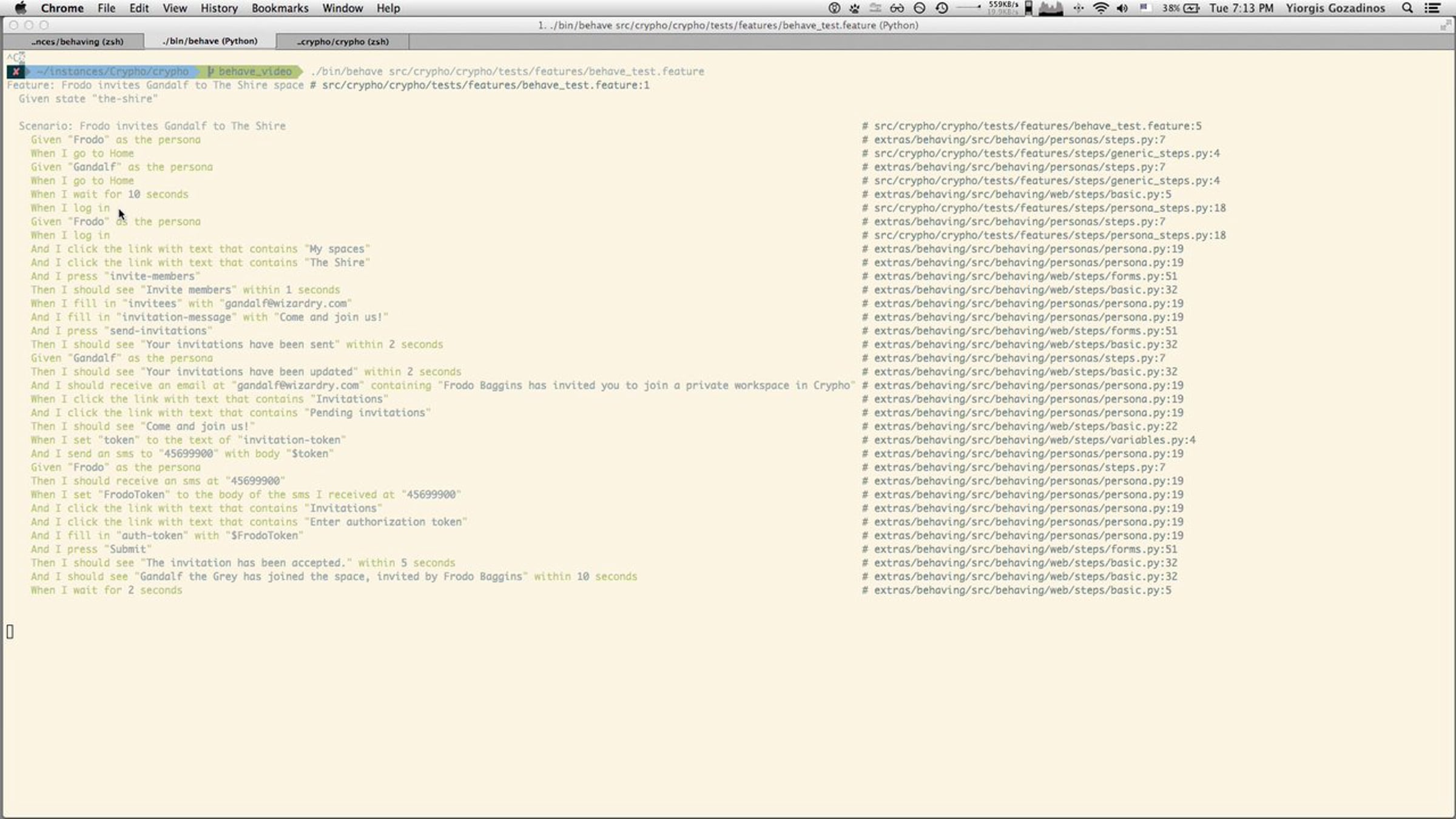This screenshot has width=1456, height=819.
Task: Click the 'send an sms to "45699900"' step
Action: coord(182,454)
